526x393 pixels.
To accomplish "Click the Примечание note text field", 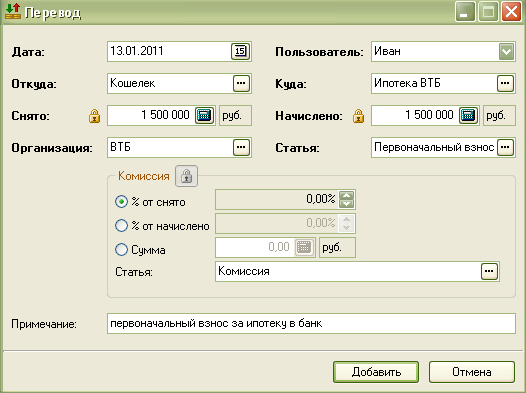I will coord(311,324).
